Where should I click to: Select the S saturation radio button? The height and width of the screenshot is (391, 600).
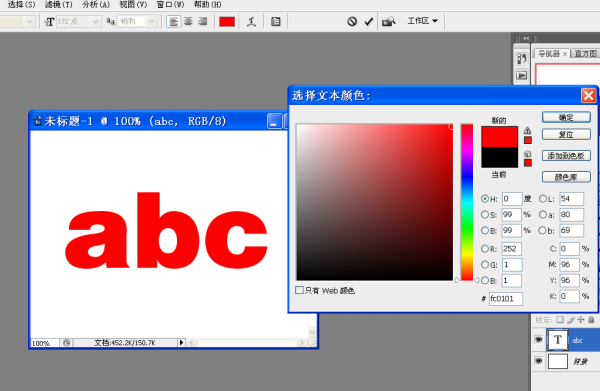[x=485, y=215]
